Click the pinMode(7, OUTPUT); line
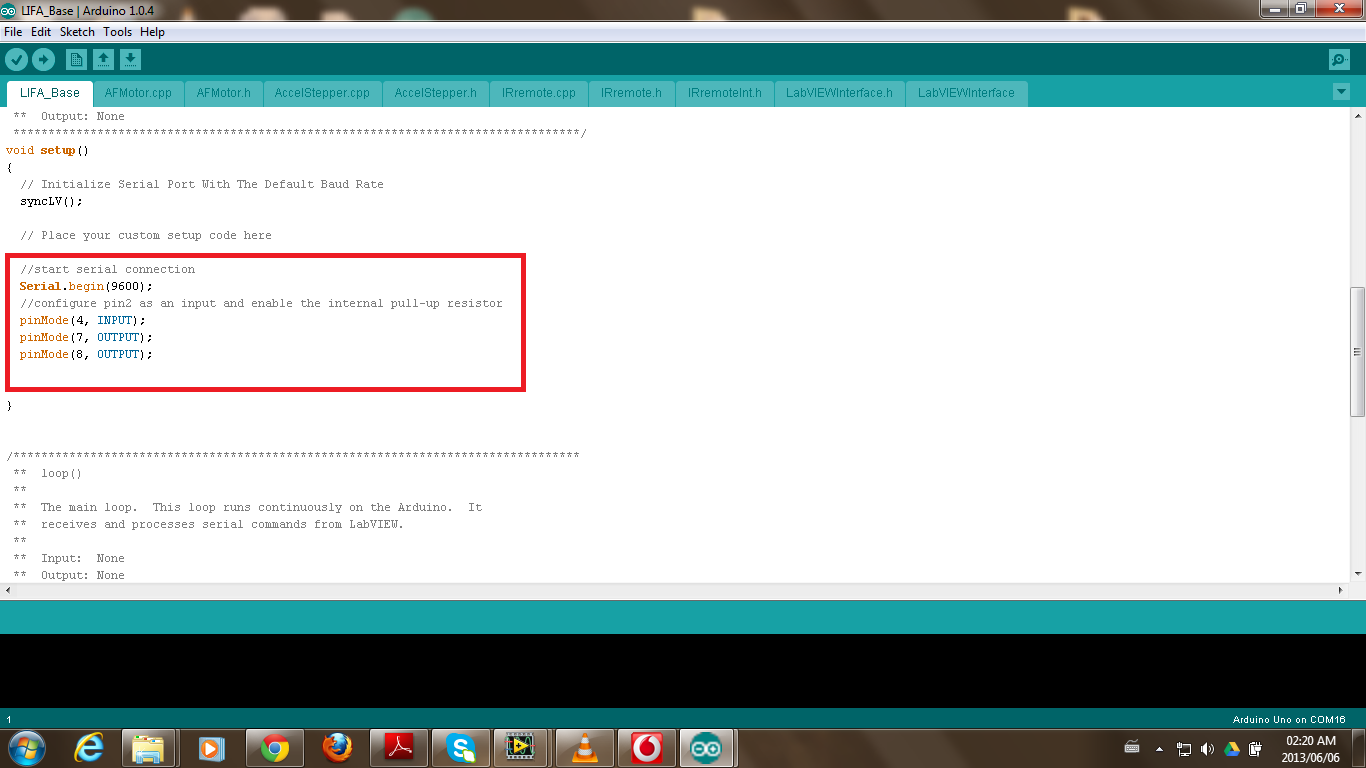 point(86,337)
